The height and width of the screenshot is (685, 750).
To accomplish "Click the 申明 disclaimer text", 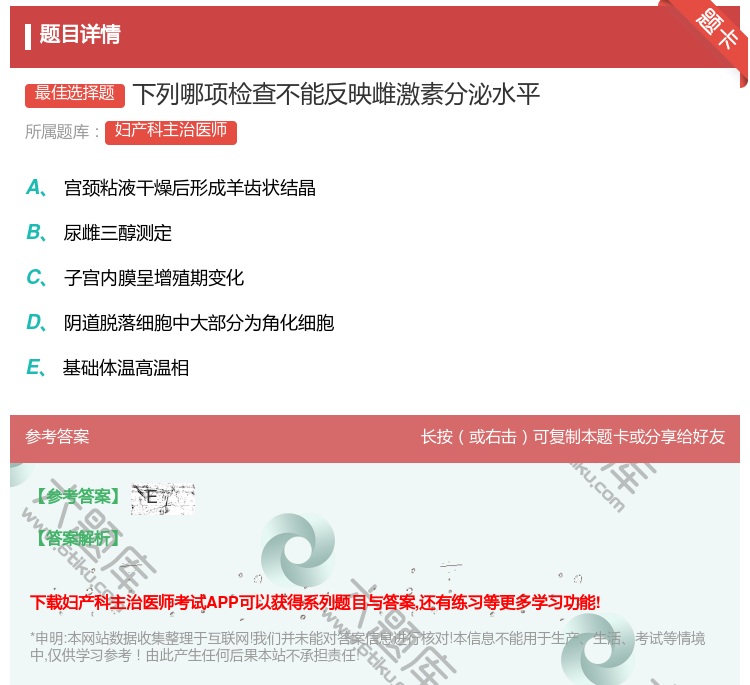I will click(367, 646).
